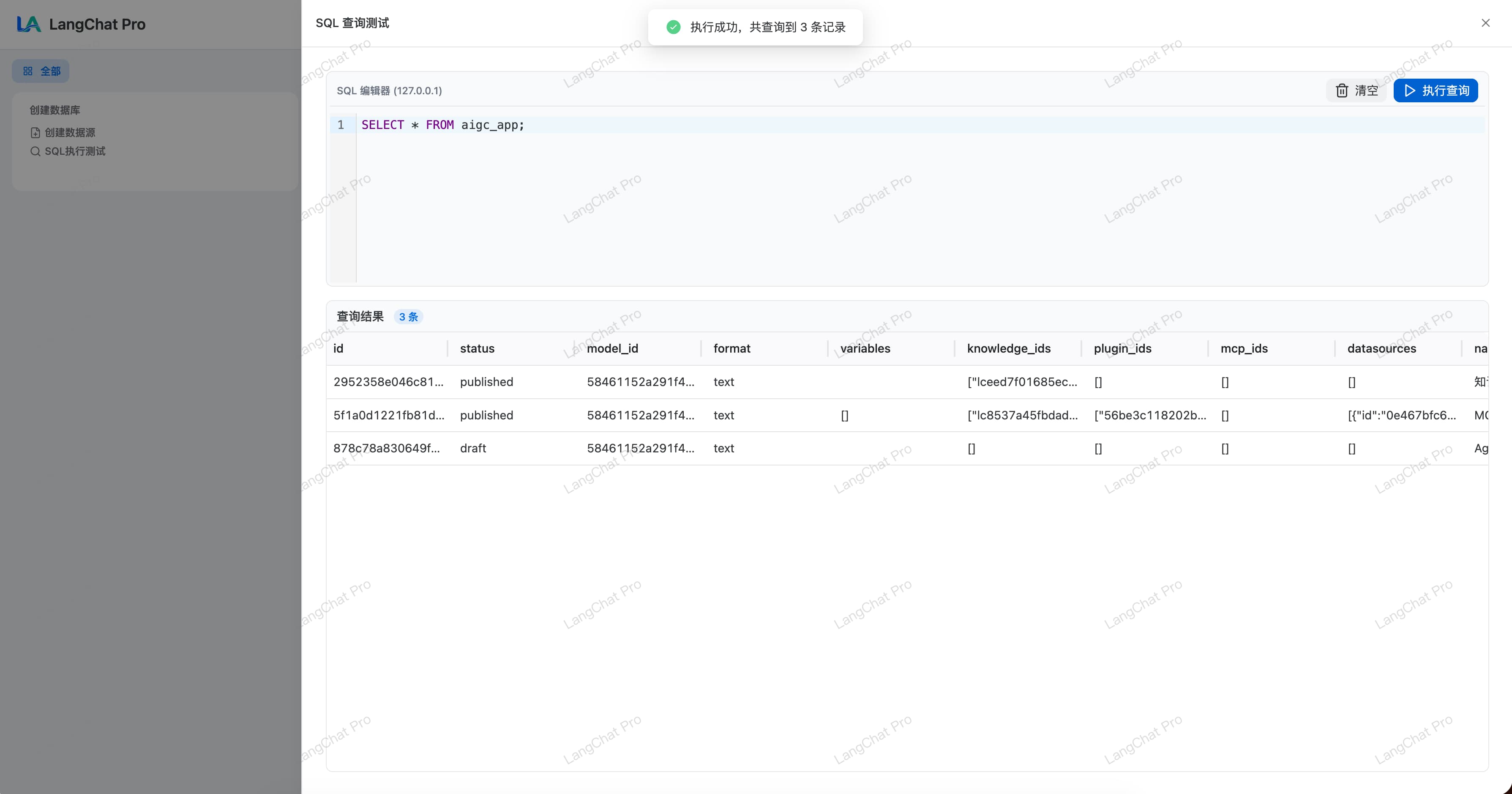1512x794 pixels.
Task: Click the knowledge_ids column header
Action: 1008,348
